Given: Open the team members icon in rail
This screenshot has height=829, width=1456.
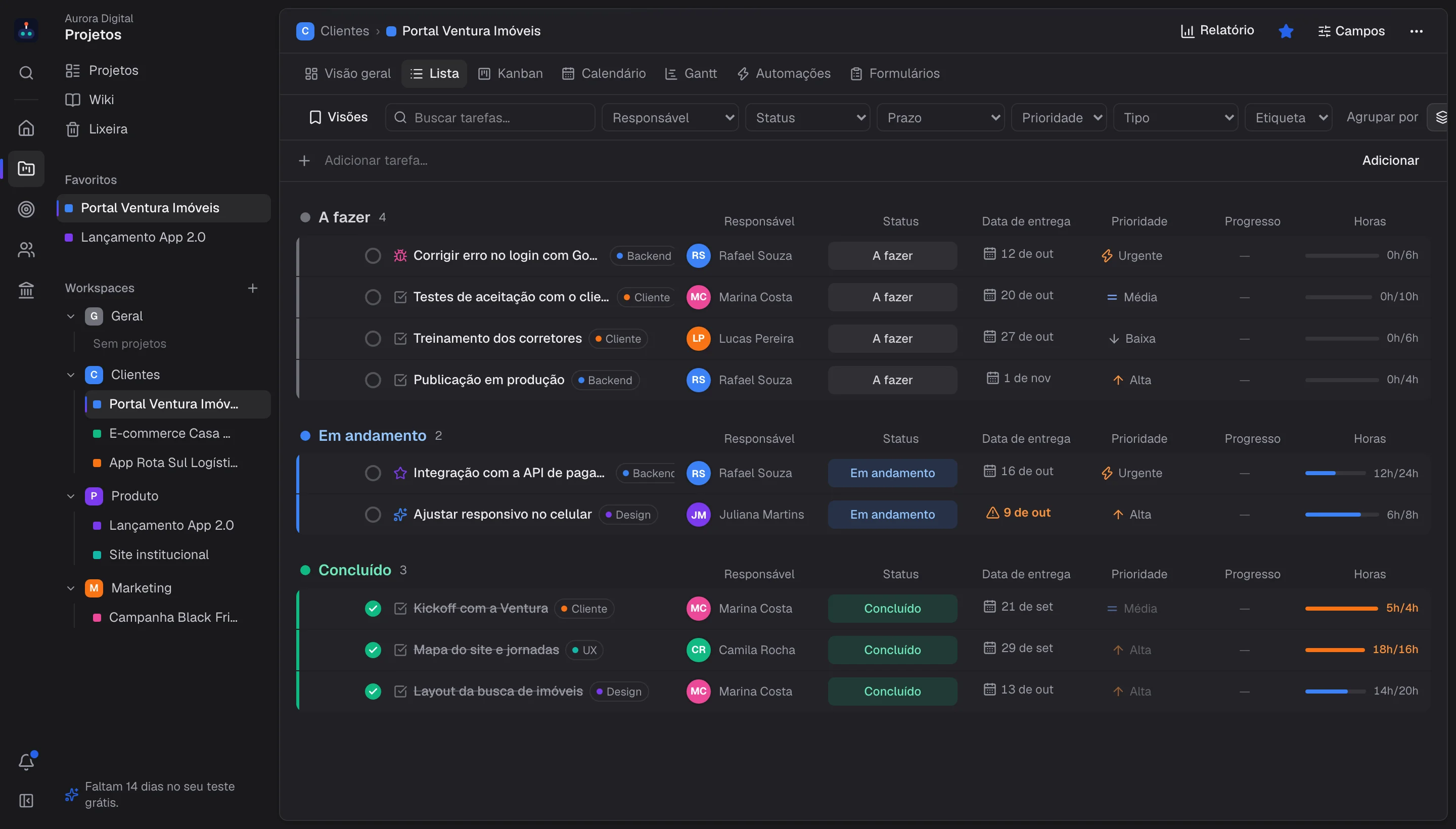Looking at the screenshot, I should click(x=26, y=250).
